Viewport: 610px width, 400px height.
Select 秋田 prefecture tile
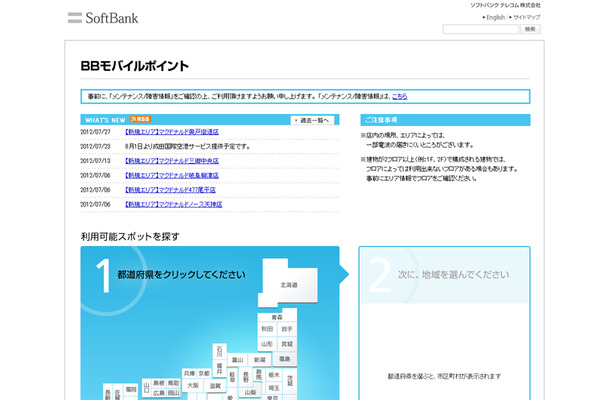[267, 329]
